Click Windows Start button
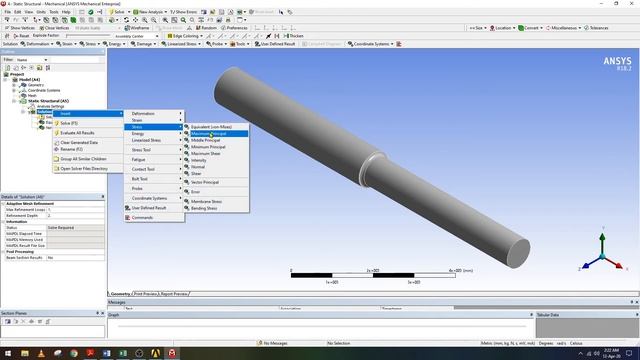 [8, 353]
